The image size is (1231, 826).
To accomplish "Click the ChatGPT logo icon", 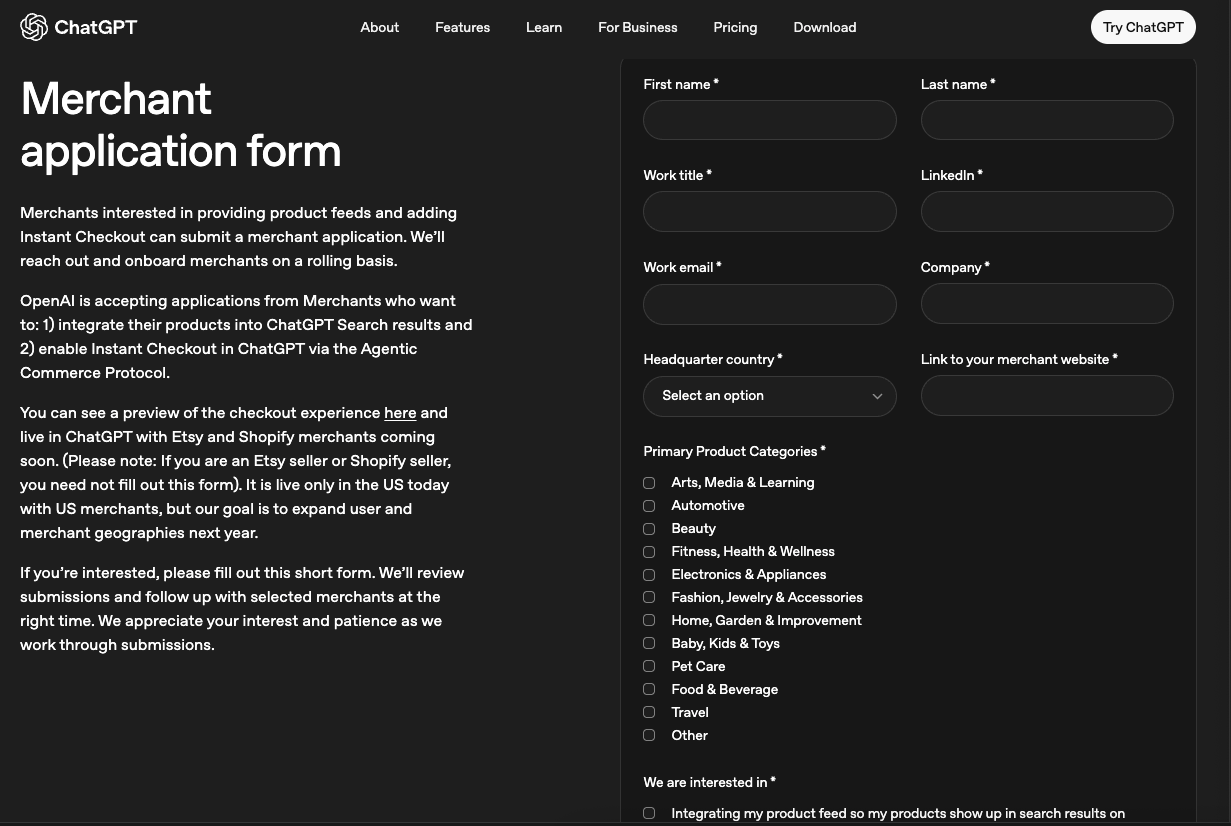I will [x=34, y=27].
